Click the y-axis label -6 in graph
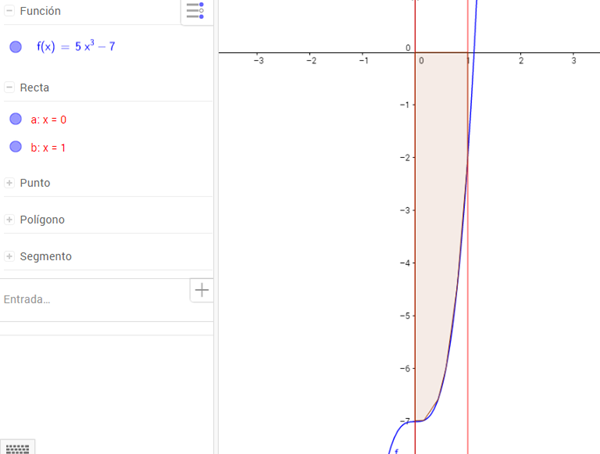This screenshot has width=600, height=454. point(405,368)
